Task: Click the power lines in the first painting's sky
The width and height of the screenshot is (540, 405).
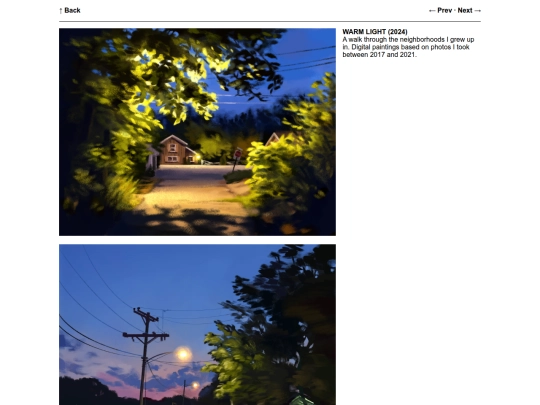Action: (x=305, y=60)
